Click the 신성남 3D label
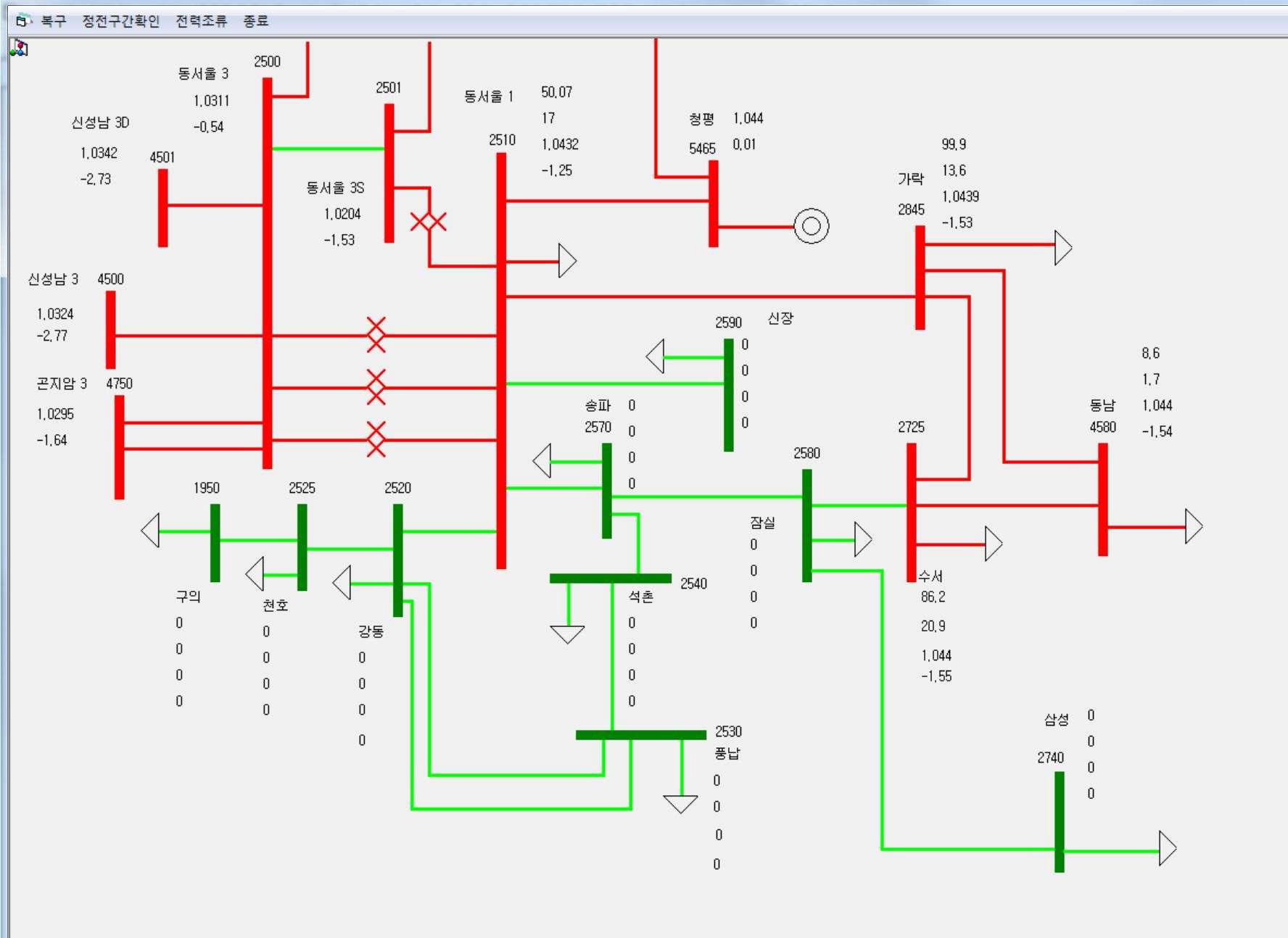 point(100,123)
